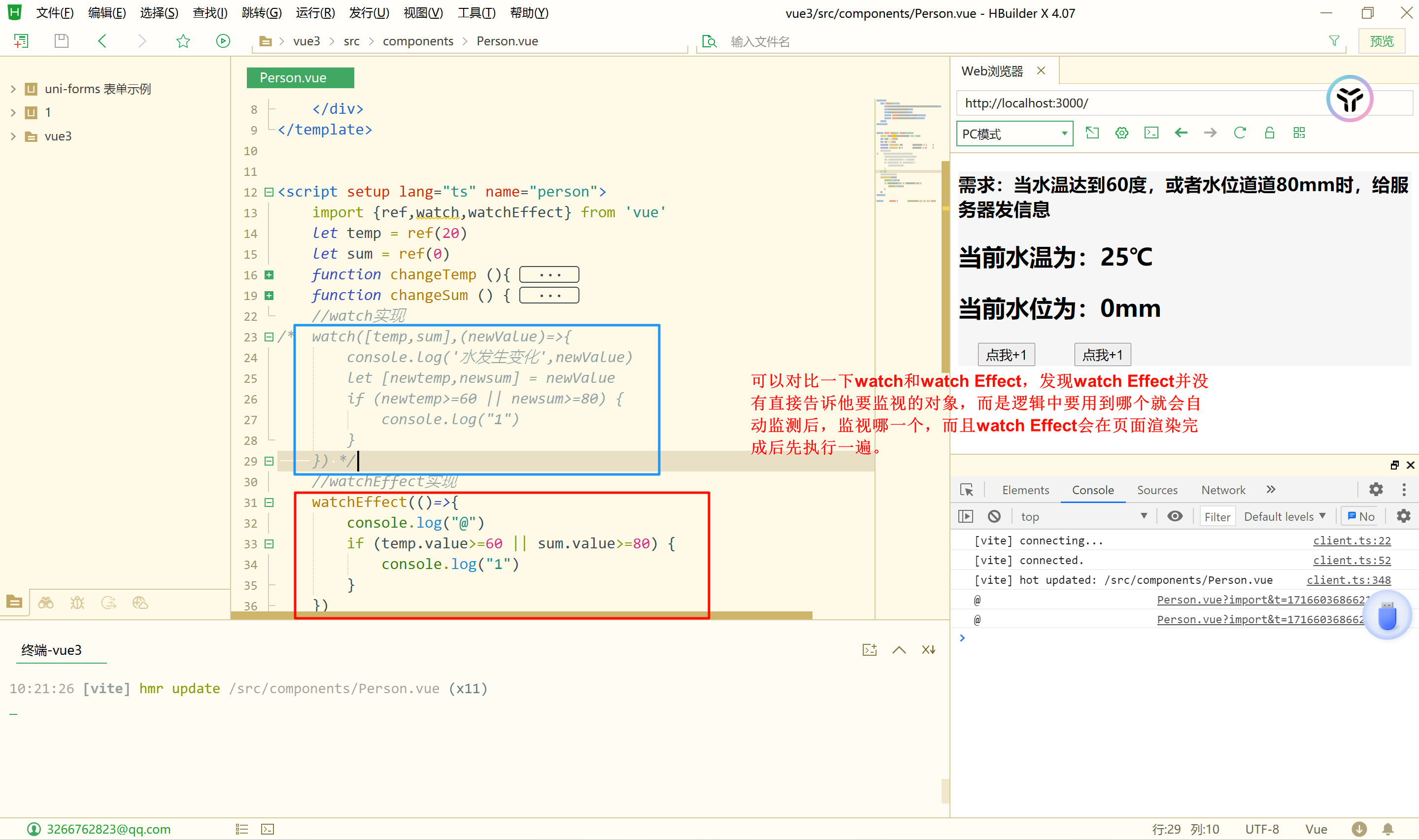The height and width of the screenshot is (840, 1419).
Task: Toggle the browser lock icon
Action: pyautogui.click(x=1270, y=133)
